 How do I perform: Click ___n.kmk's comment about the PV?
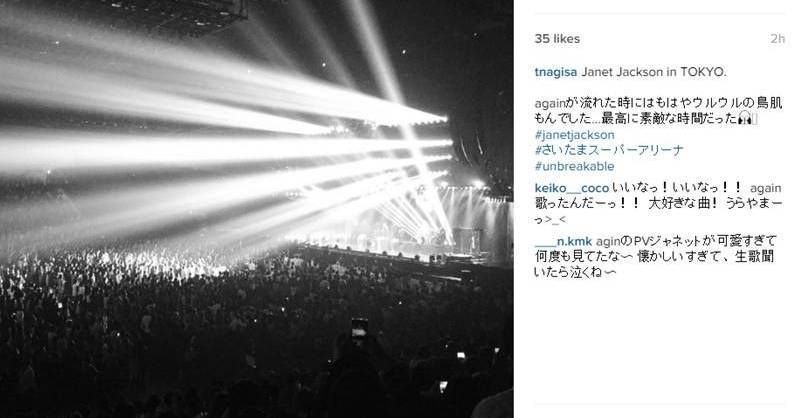(656, 256)
